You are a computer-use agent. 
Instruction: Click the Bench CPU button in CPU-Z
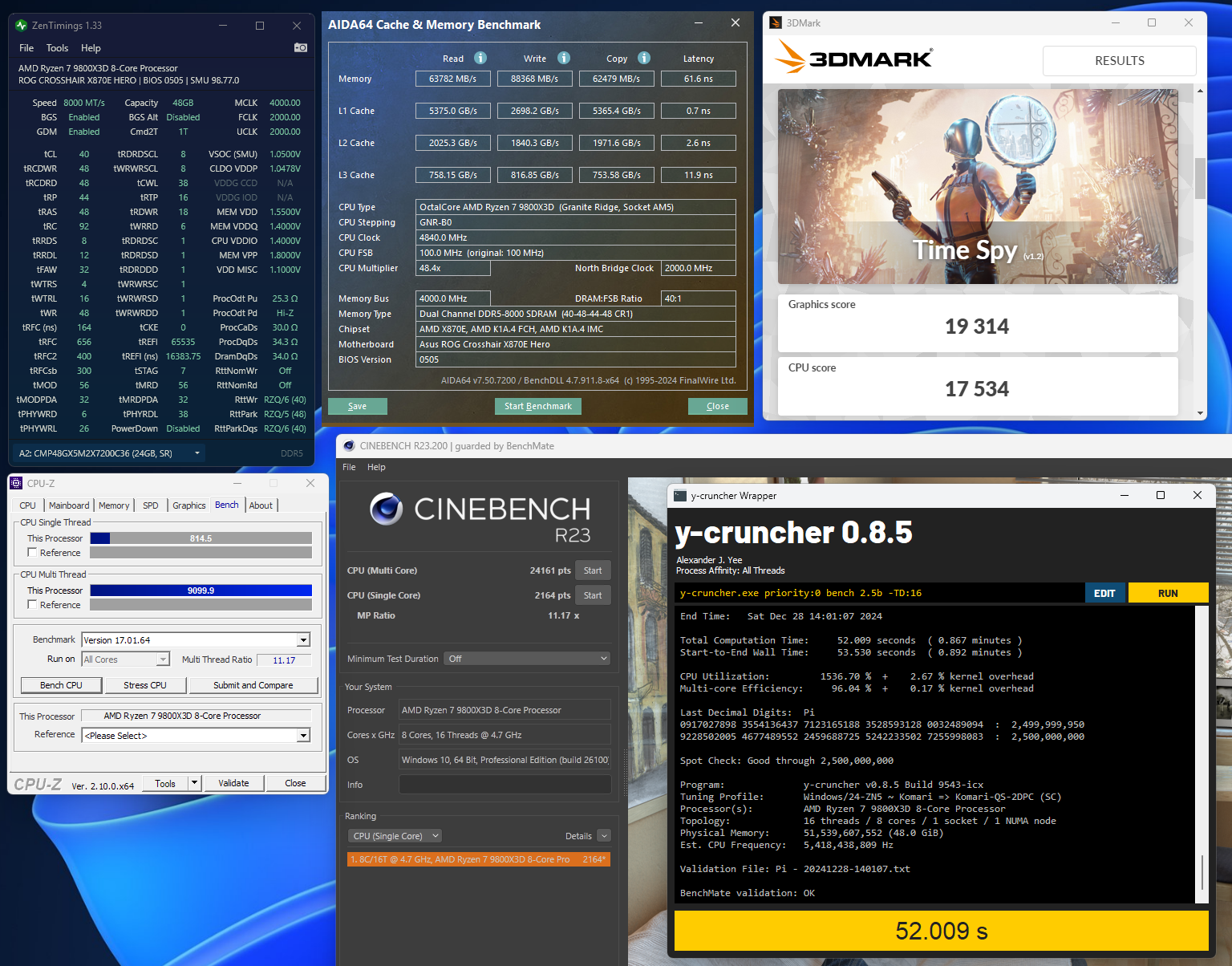click(x=62, y=685)
